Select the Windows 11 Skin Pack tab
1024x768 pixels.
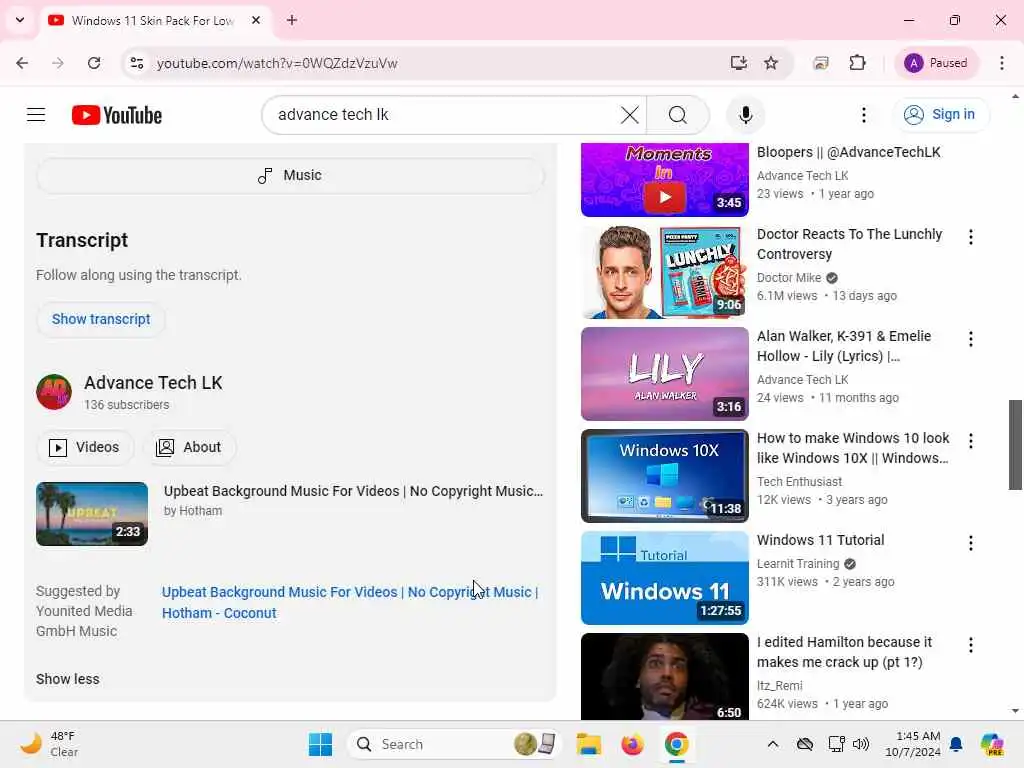pyautogui.click(x=152, y=21)
